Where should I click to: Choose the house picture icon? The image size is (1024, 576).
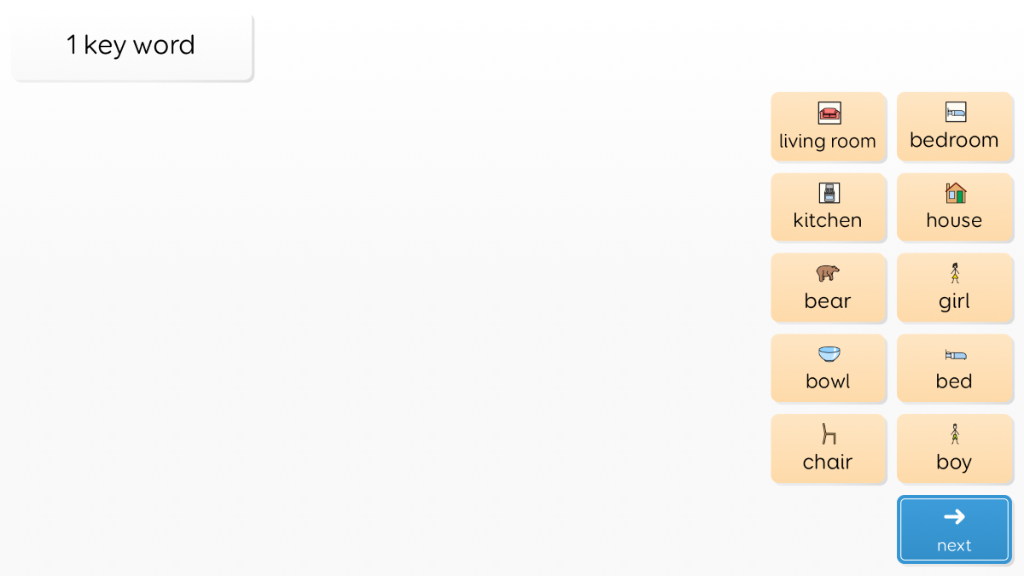955,193
